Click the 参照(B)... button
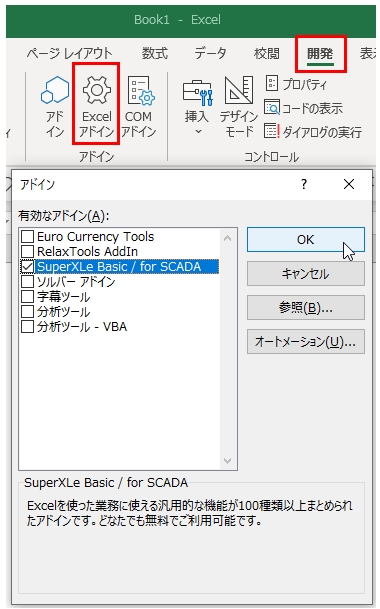 [306, 308]
